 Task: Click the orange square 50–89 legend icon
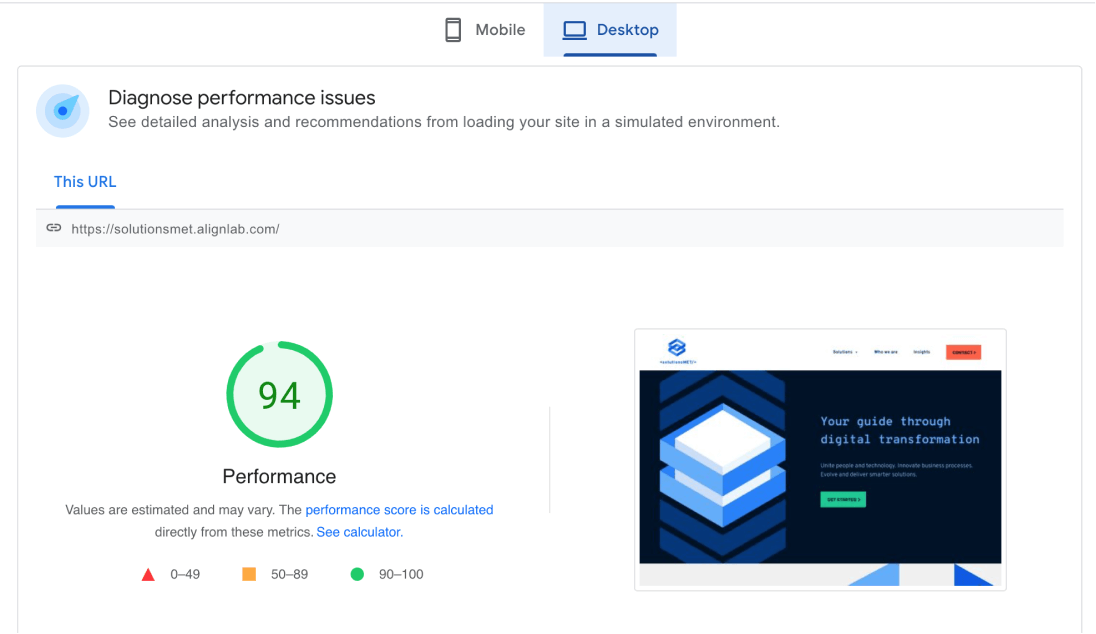click(249, 574)
